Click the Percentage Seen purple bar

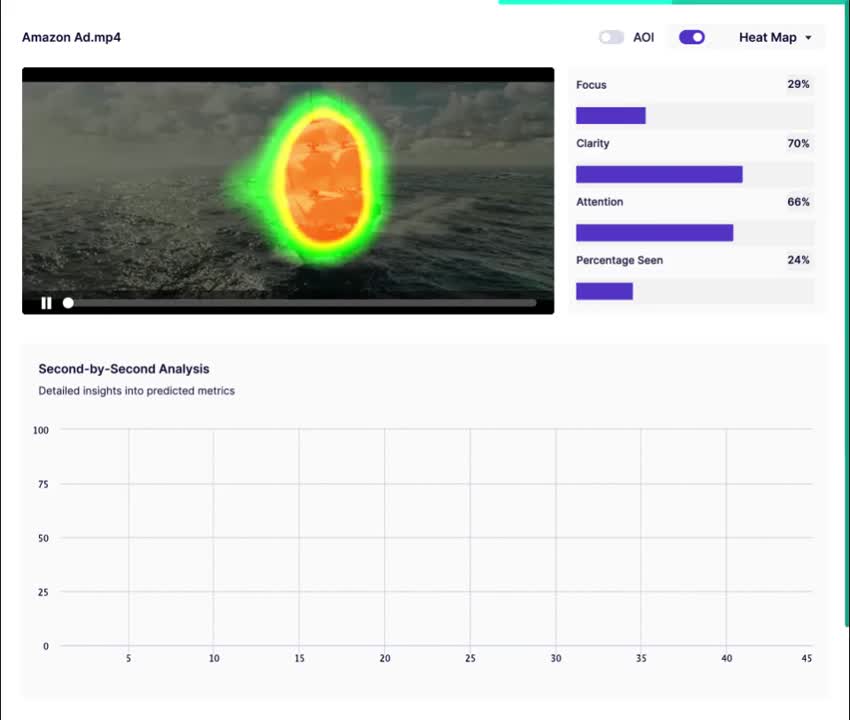604,291
